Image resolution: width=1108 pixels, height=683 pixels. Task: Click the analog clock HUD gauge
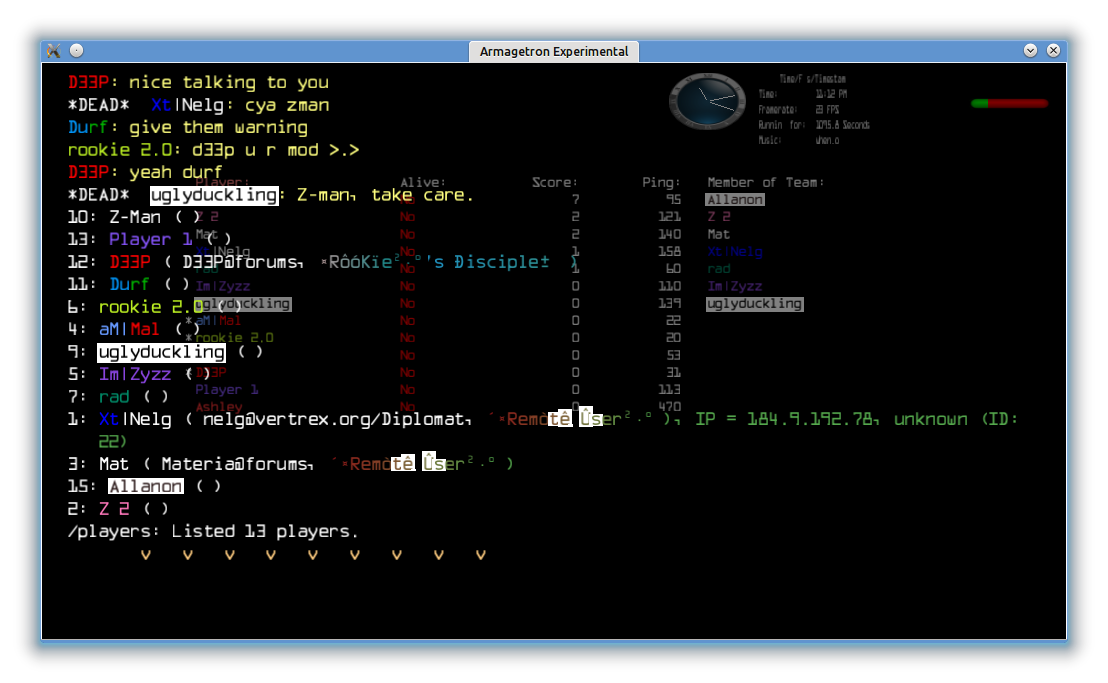point(706,100)
